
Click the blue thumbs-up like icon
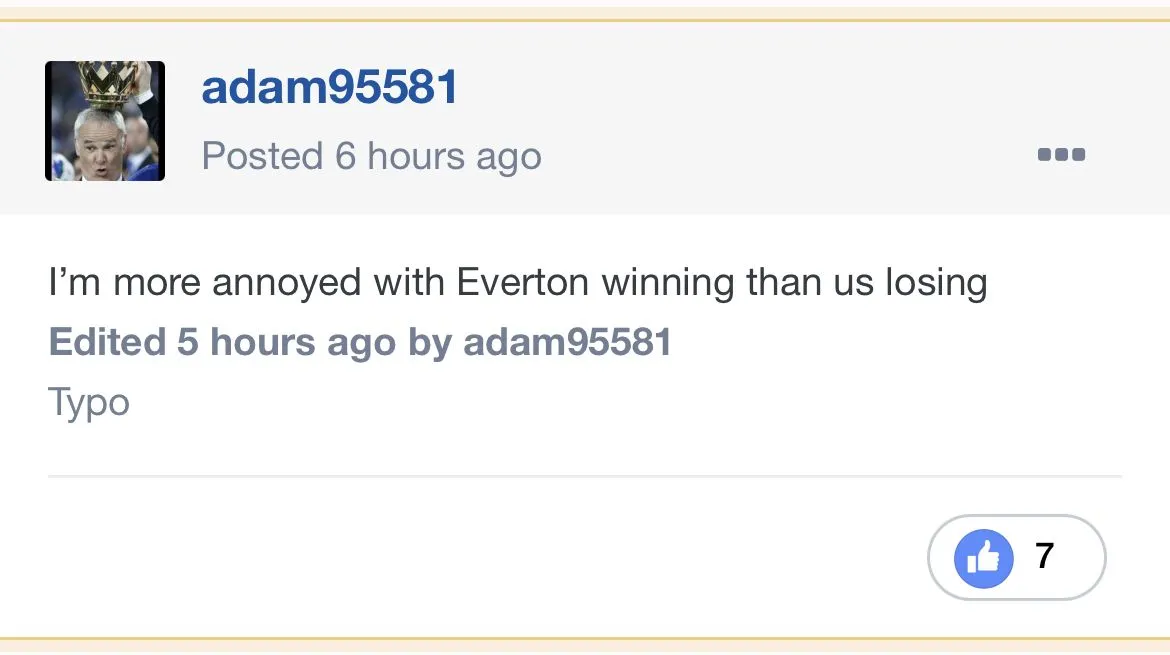[x=983, y=557]
